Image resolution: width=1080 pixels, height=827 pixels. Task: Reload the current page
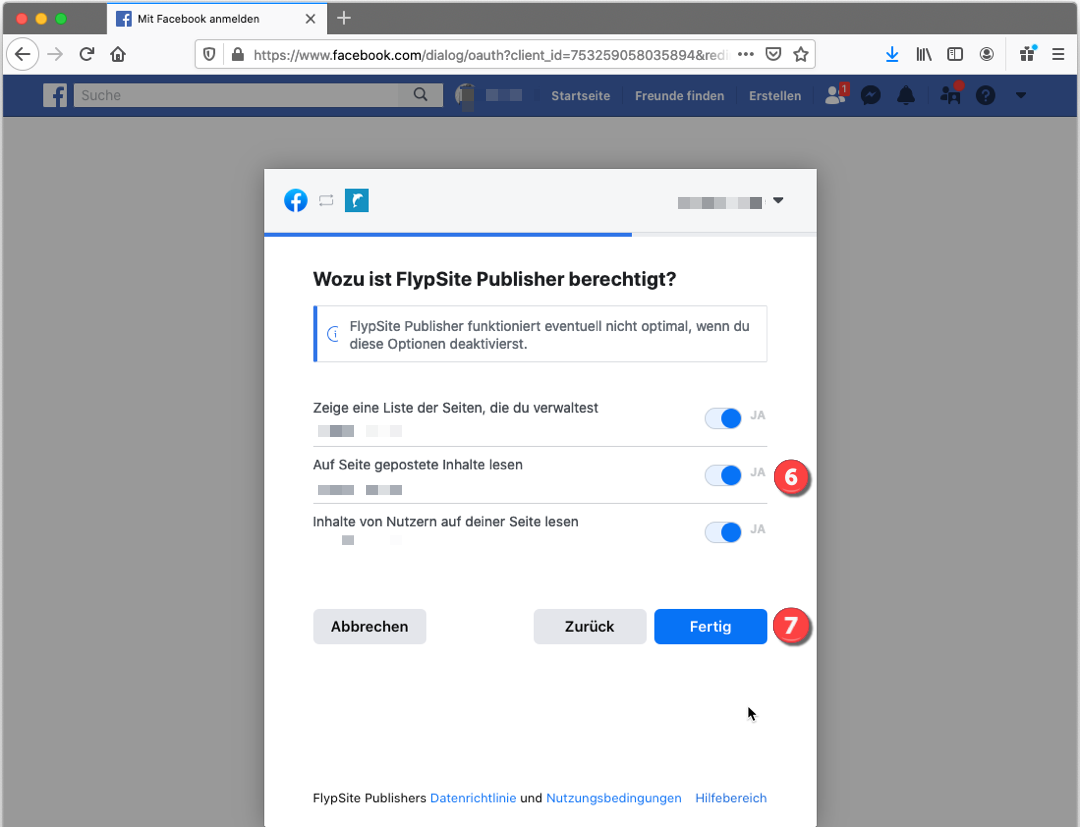click(87, 54)
